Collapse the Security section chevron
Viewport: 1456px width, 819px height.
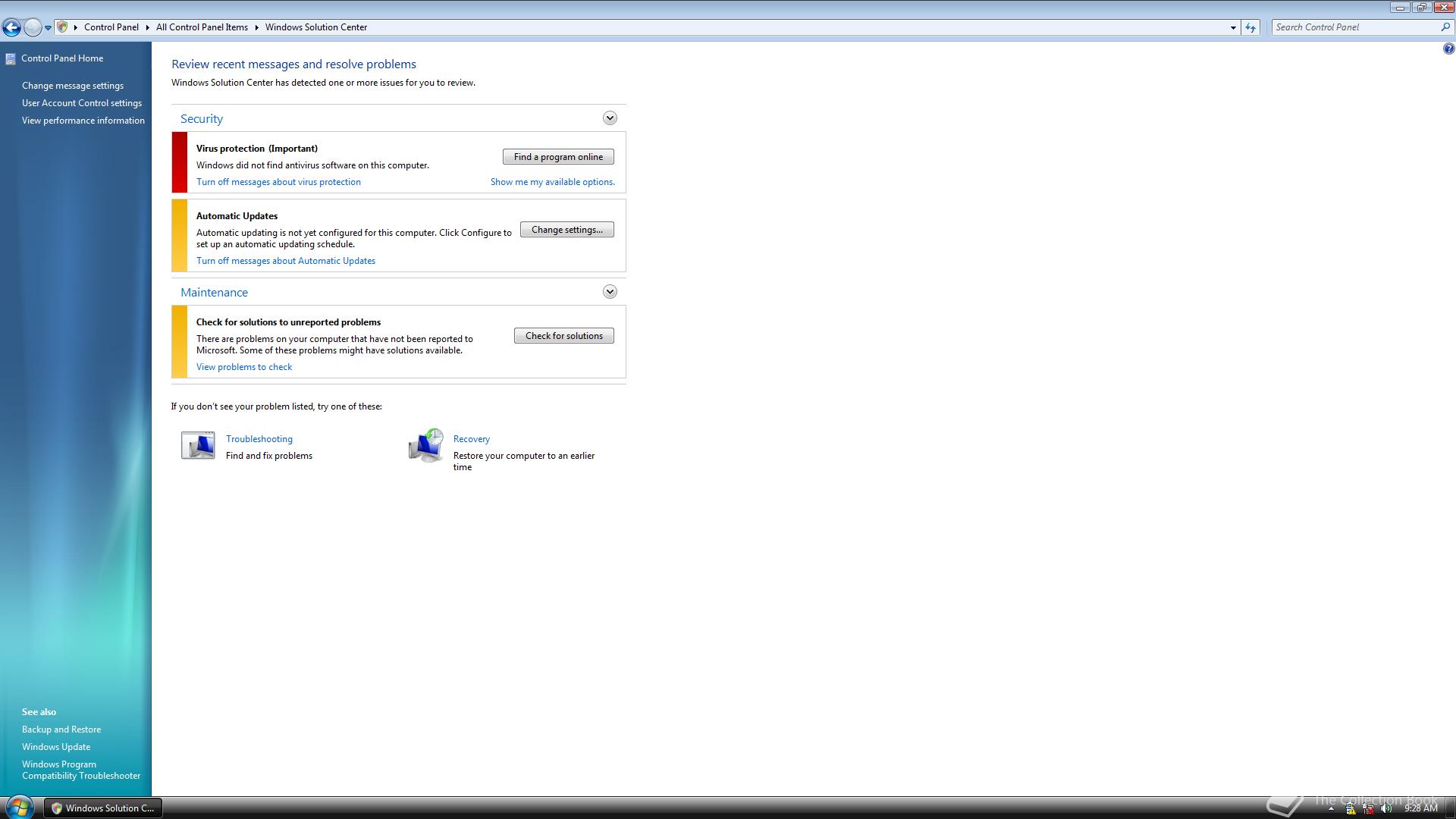coord(610,118)
